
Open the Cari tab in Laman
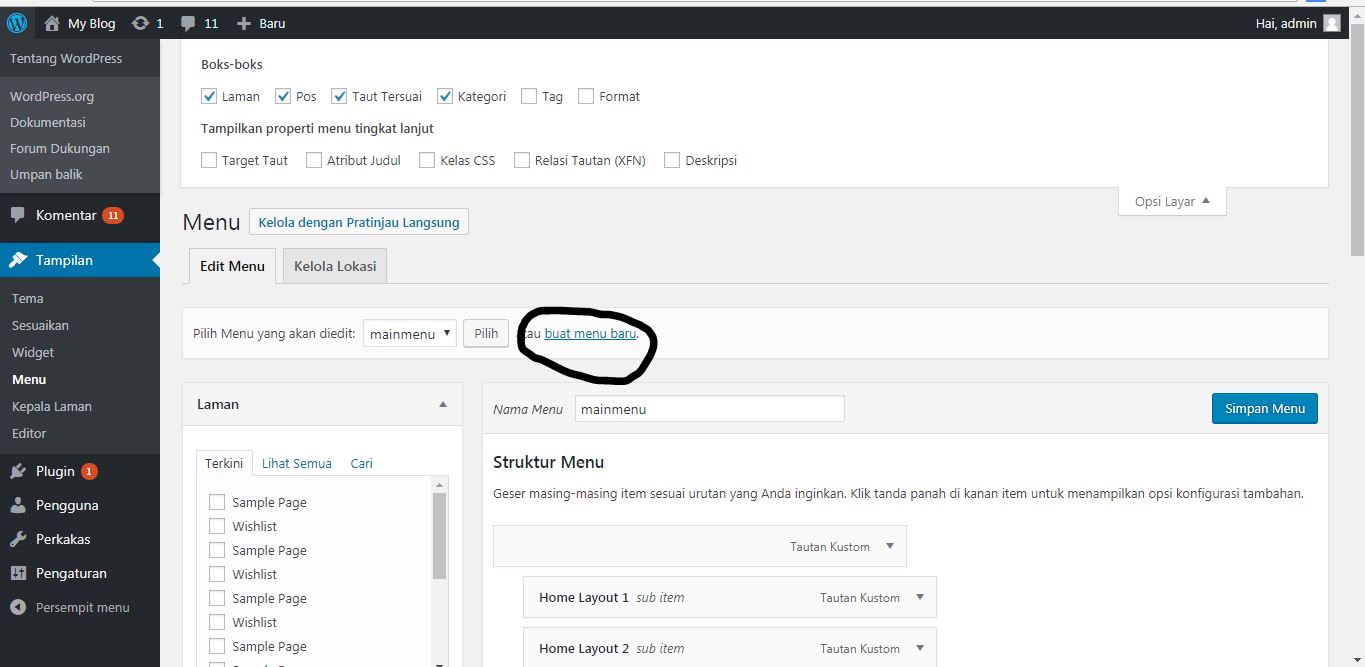(x=361, y=463)
